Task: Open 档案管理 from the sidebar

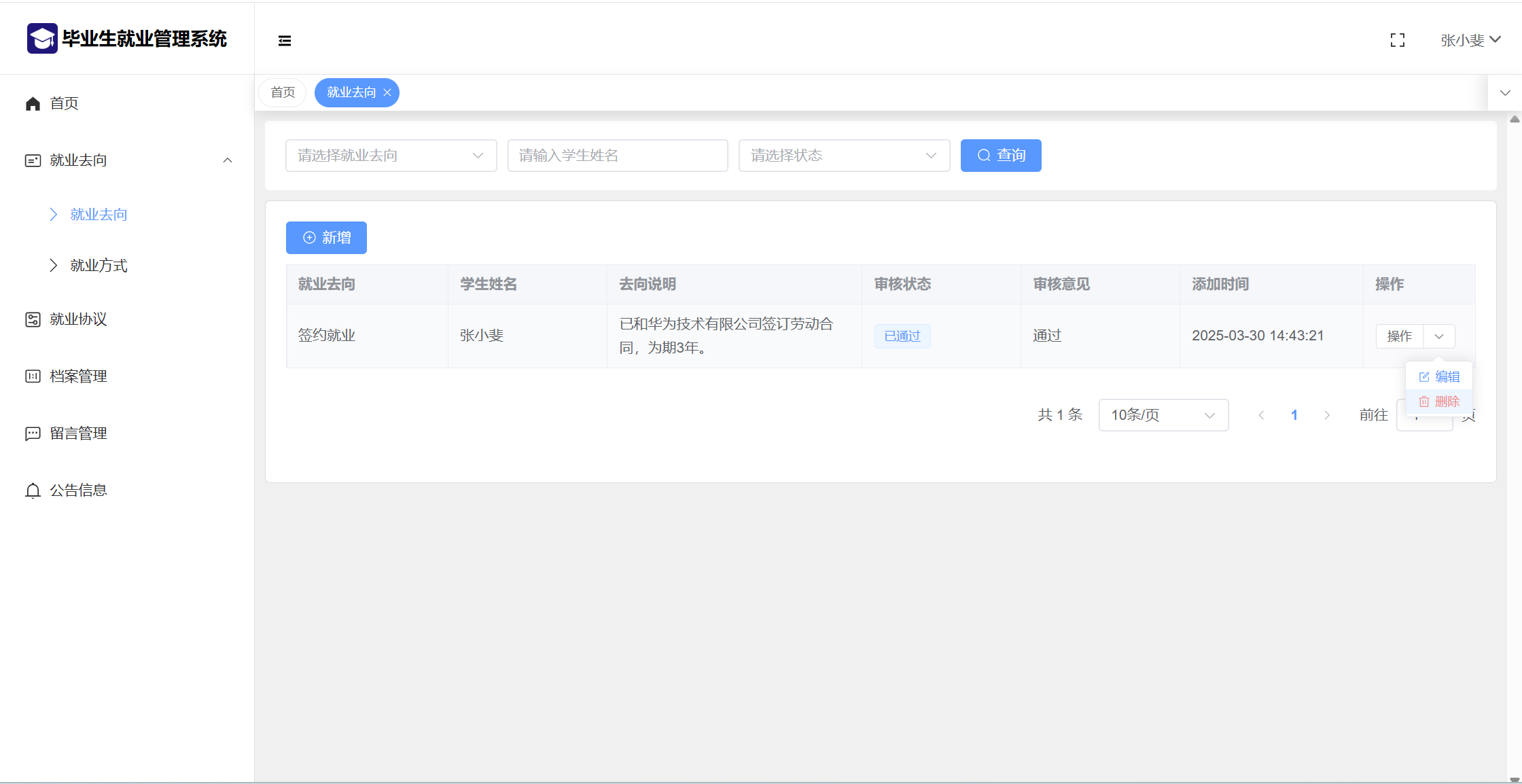Action: click(78, 376)
